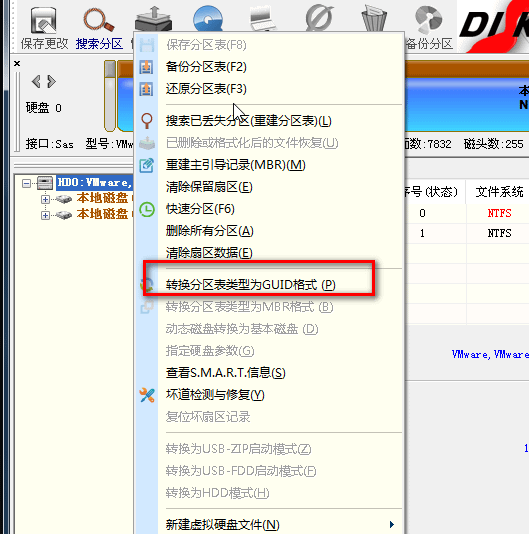This screenshot has height=534, width=529.
Task: Go to next disk with right arrow
Action: tap(51, 81)
